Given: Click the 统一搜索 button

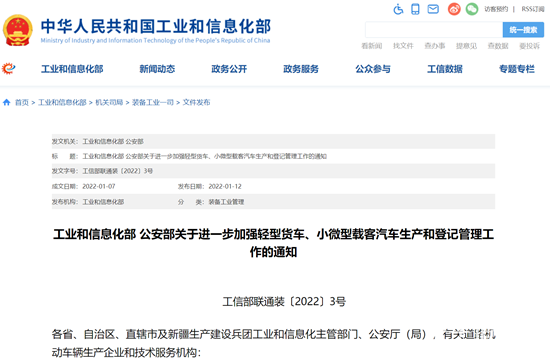Looking at the screenshot, I should tap(523, 30).
